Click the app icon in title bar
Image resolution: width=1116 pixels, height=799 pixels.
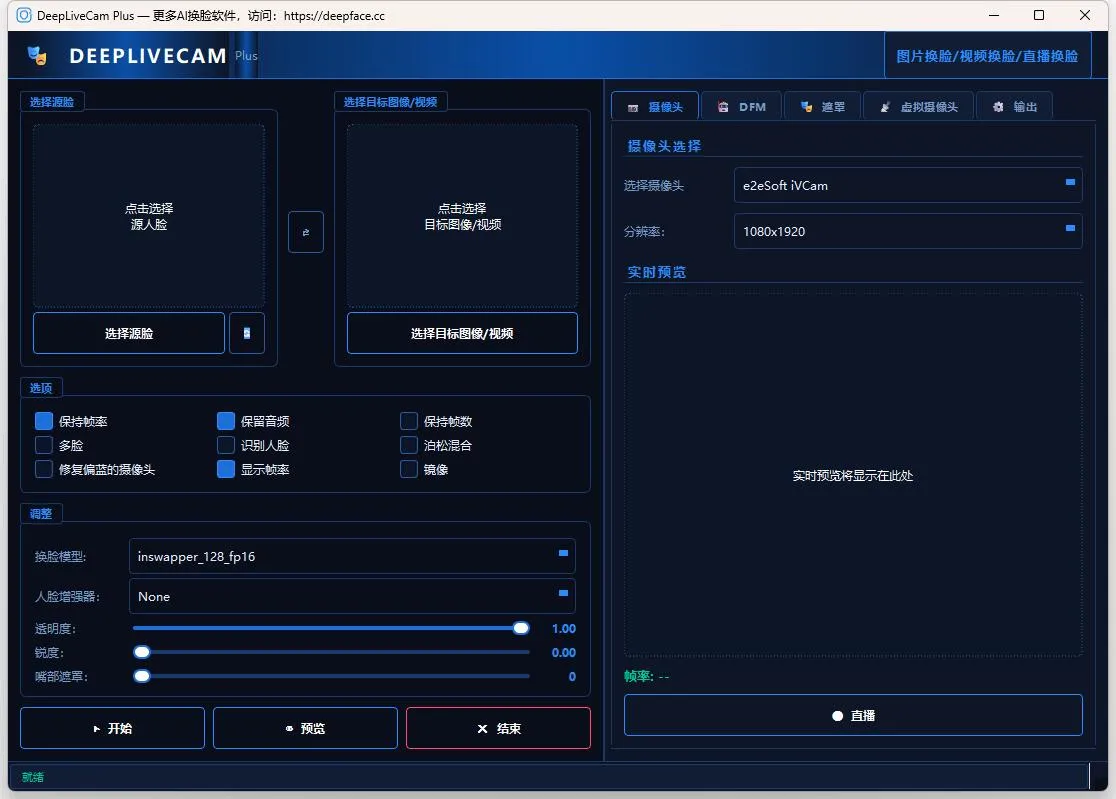pos(23,15)
